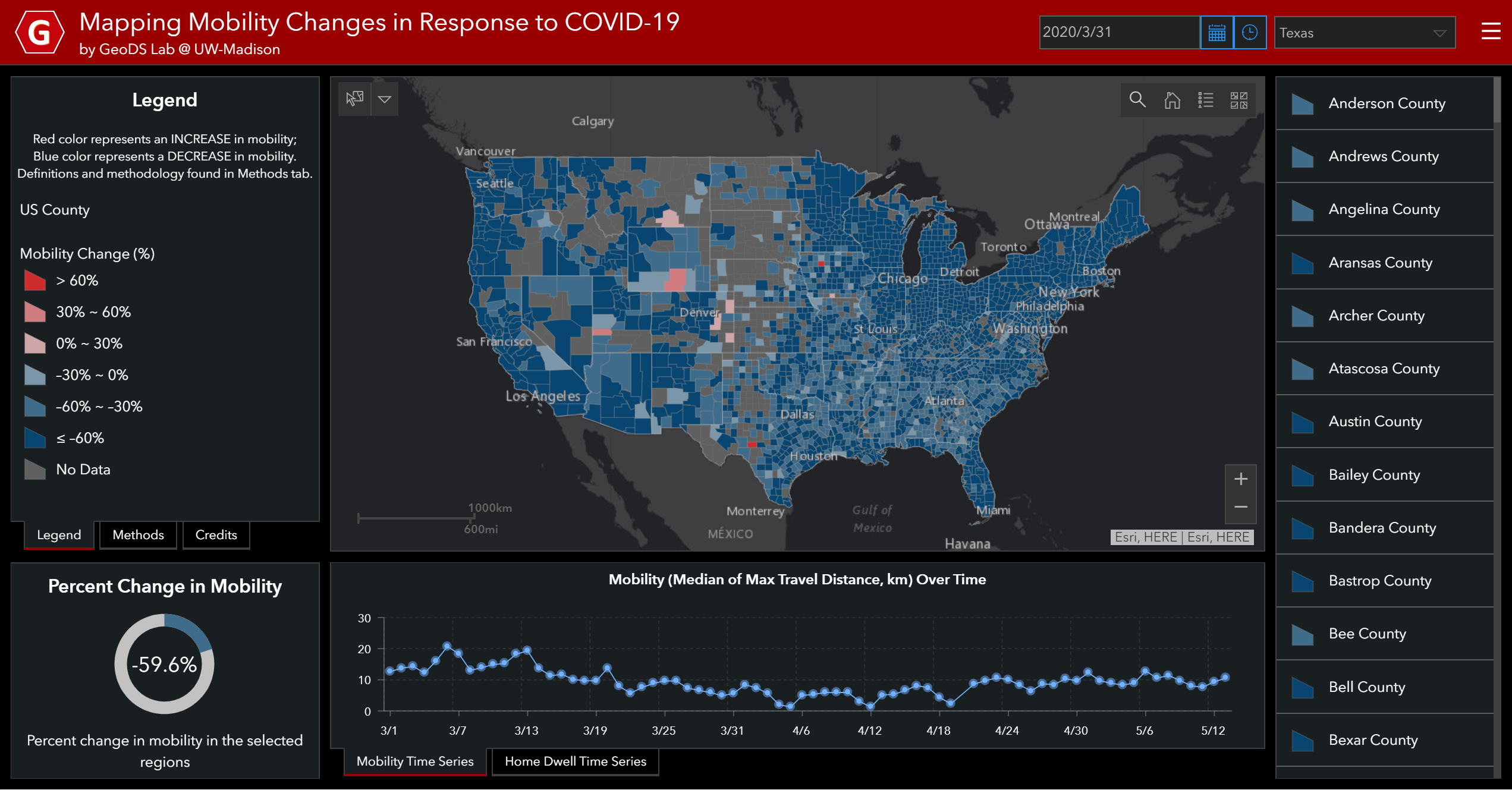Click the blue symbol beside Archer County
Viewport: 1512px width, 790px height.
coord(1302,316)
